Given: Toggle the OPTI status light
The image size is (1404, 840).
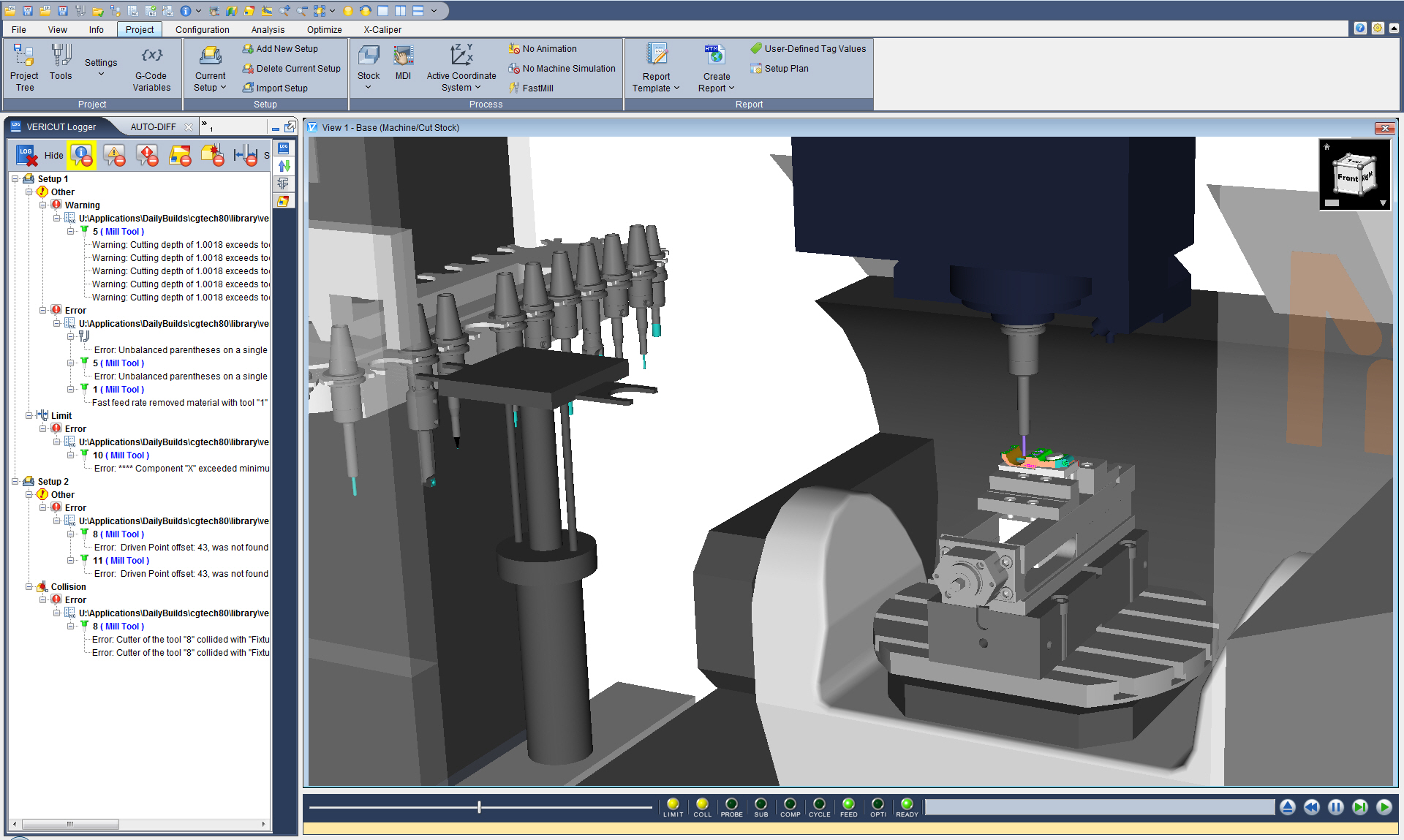Looking at the screenshot, I should click(x=877, y=807).
